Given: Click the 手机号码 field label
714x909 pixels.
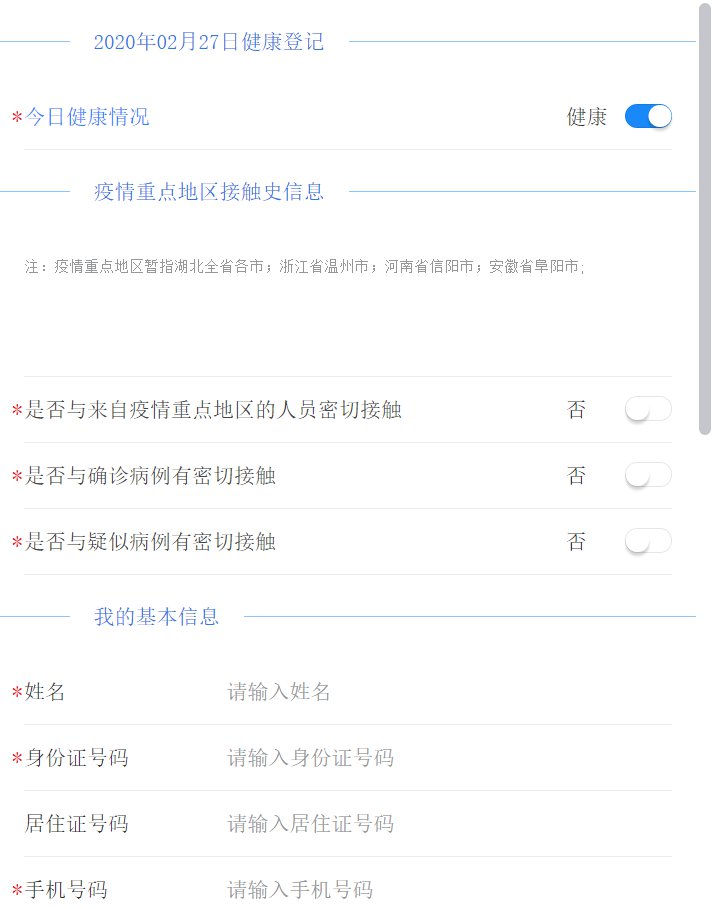Looking at the screenshot, I should pos(66,890).
